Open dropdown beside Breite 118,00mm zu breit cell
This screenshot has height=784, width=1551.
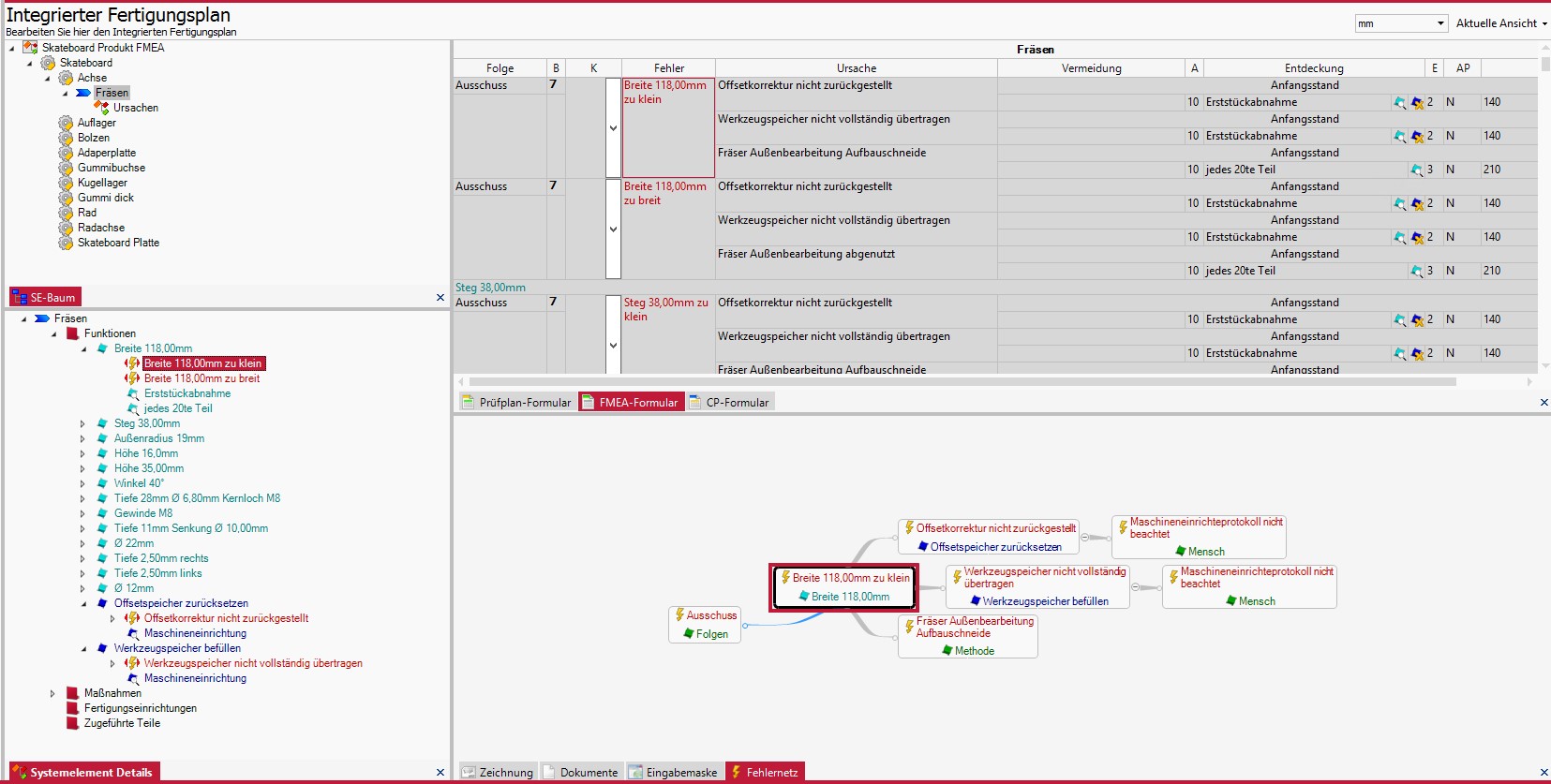click(613, 229)
